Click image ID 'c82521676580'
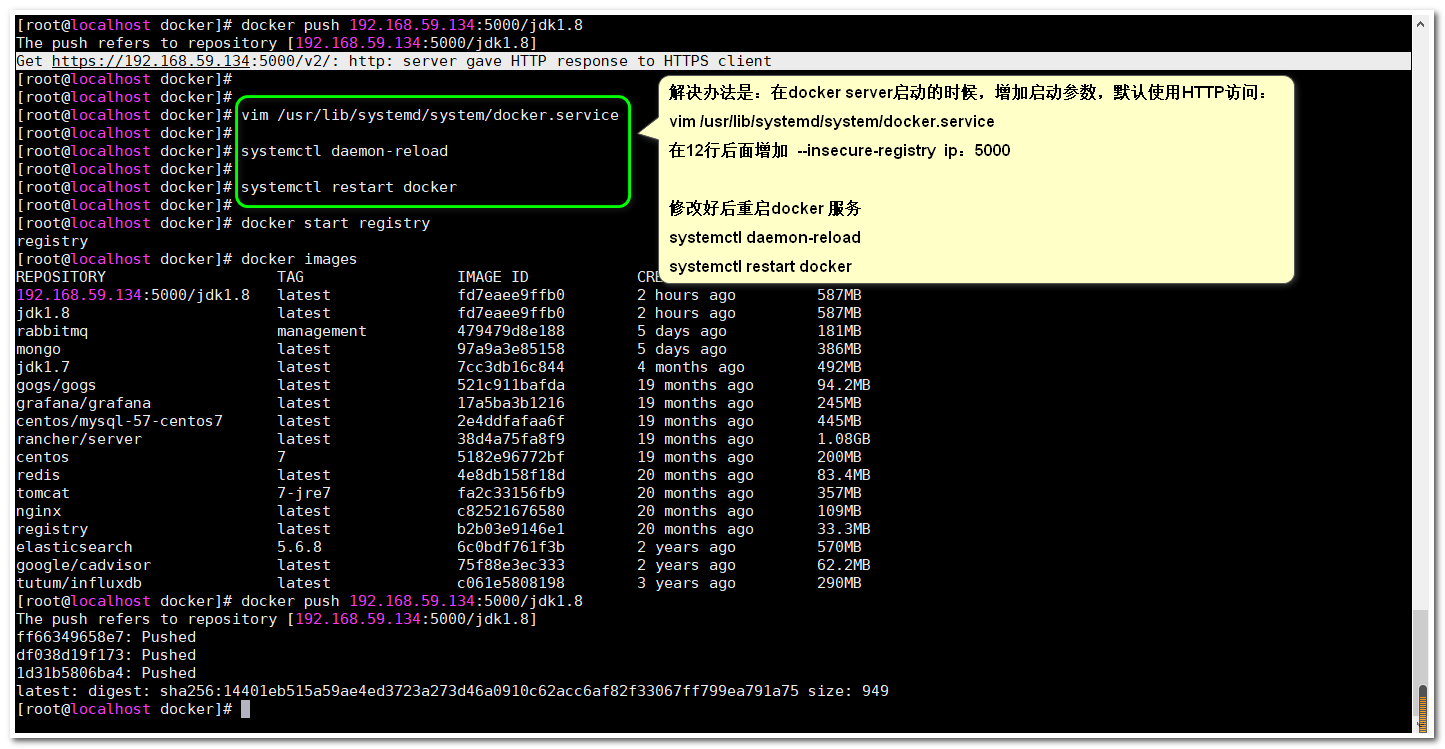Screen dimensions: 1445x749 (511, 511)
